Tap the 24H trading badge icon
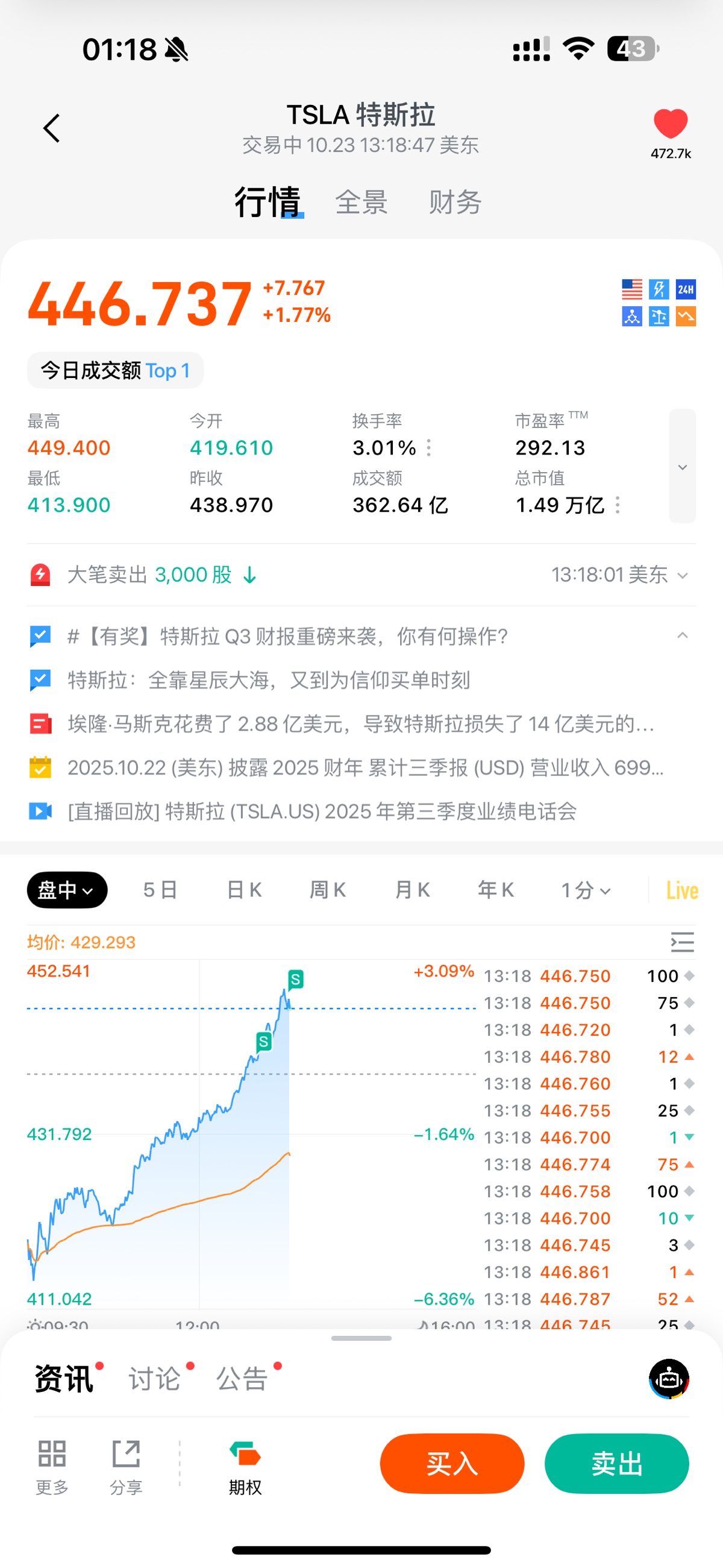This screenshot has height=1568, width=723. pos(686,289)
